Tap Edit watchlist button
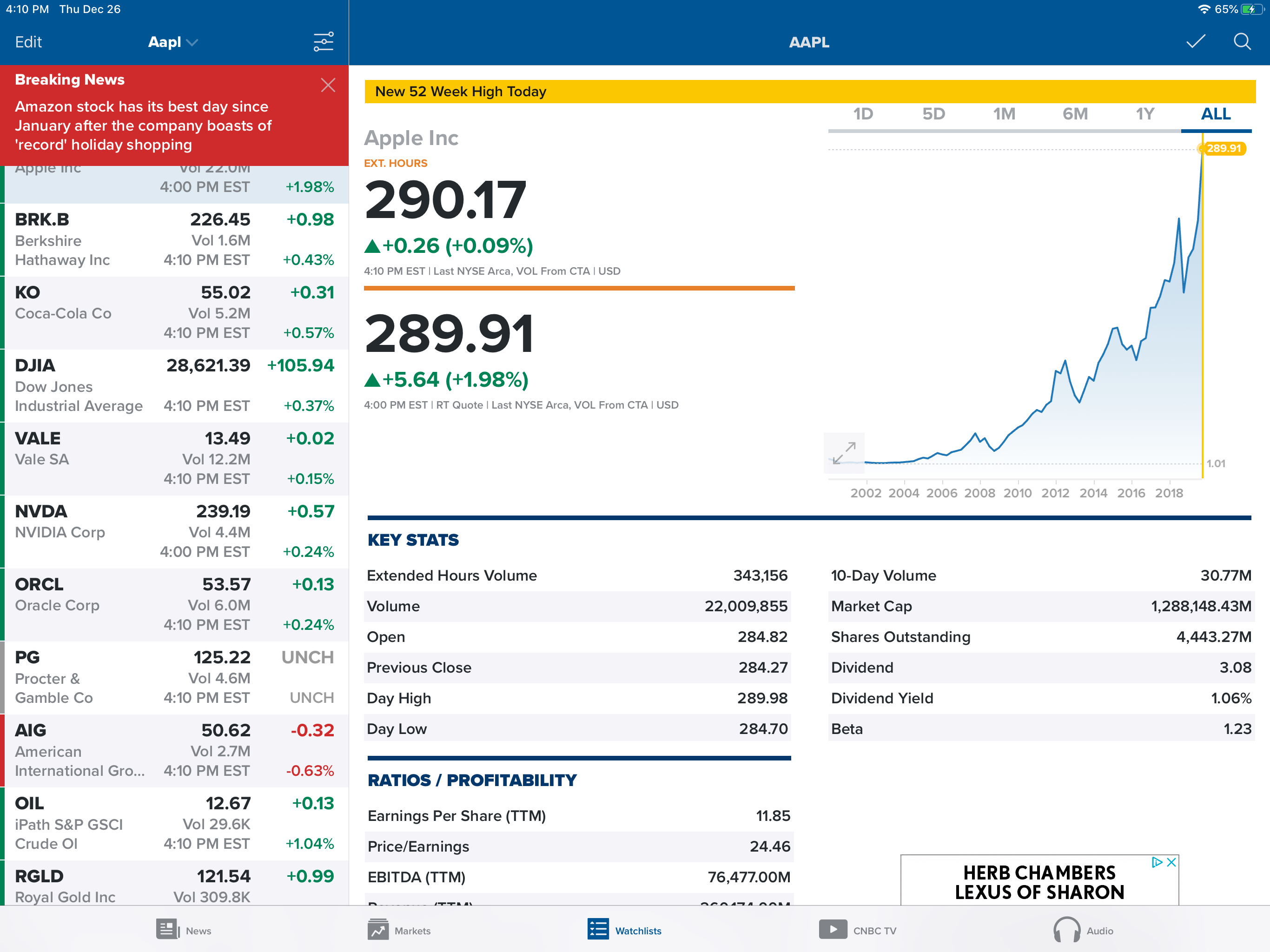 (x=28, y=42)
